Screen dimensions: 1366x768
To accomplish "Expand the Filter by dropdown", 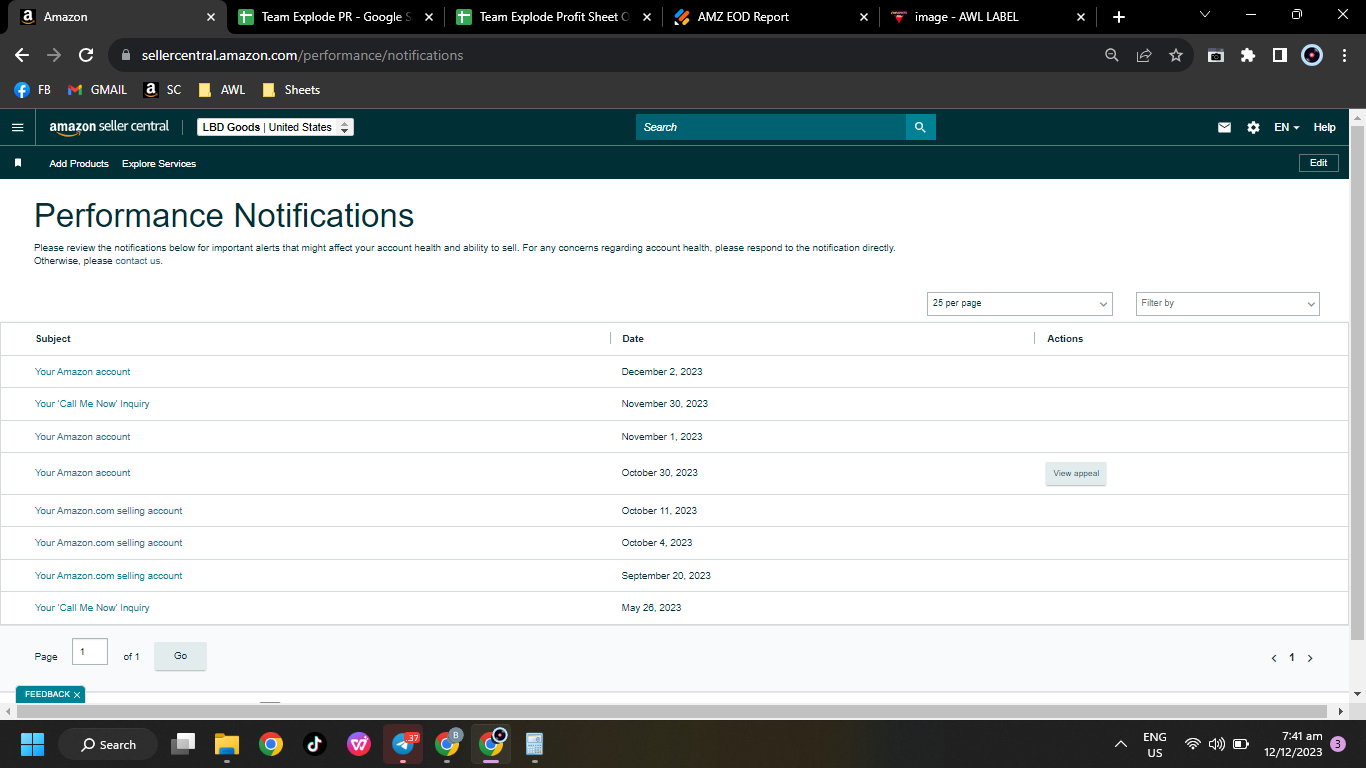I will [x=1227, y=303].
